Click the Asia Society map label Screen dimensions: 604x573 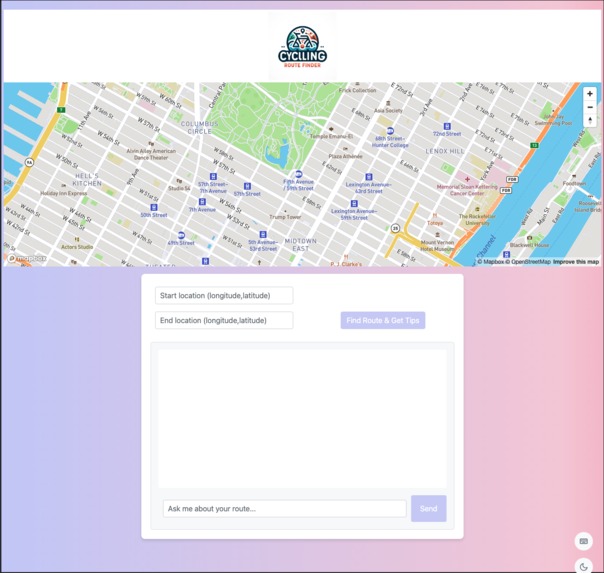388,111
